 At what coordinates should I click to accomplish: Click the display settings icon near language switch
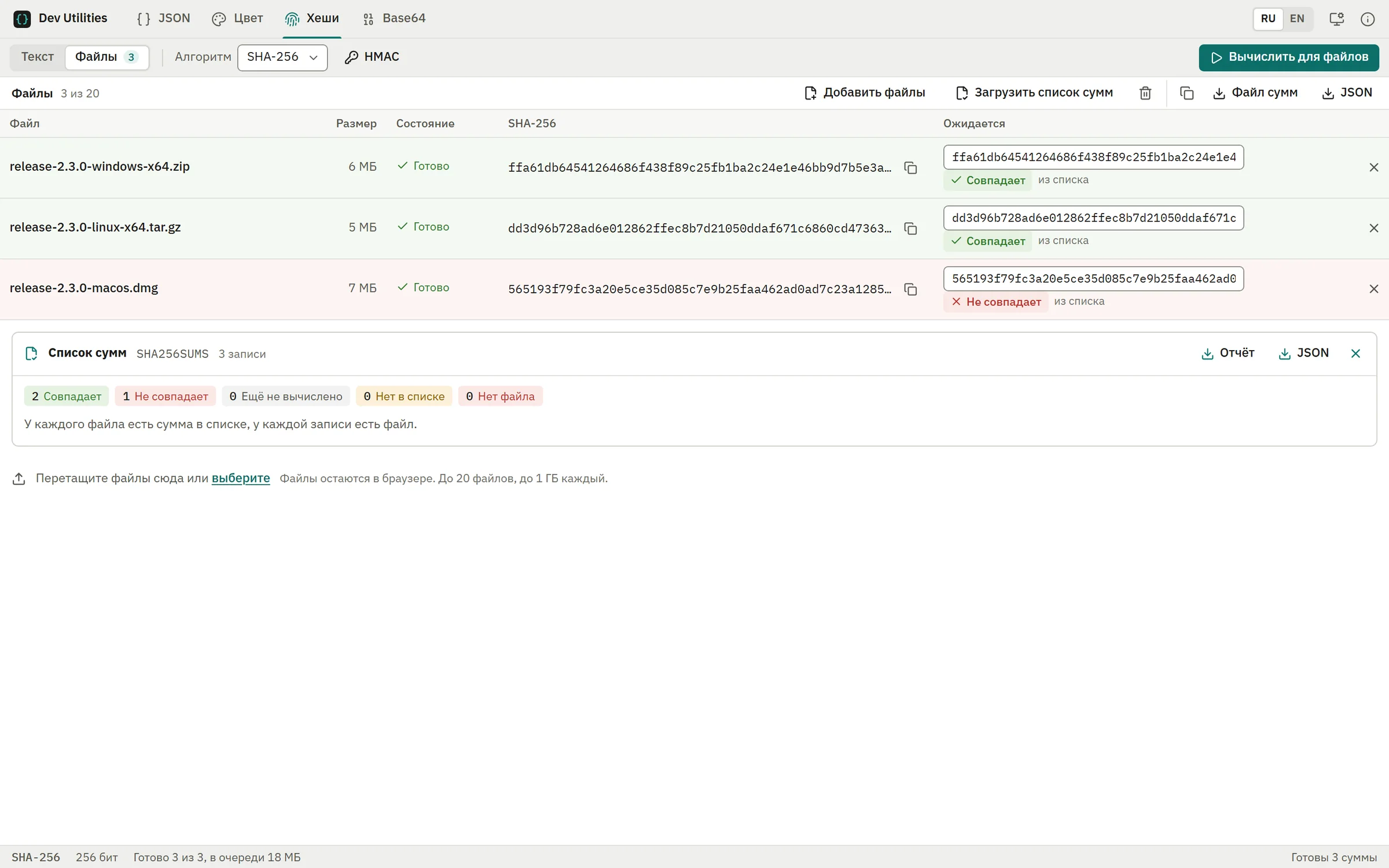coord(1336,19)
